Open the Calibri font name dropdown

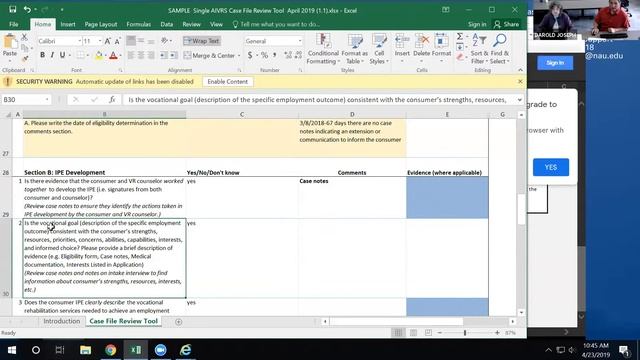[x=80, y=41]
